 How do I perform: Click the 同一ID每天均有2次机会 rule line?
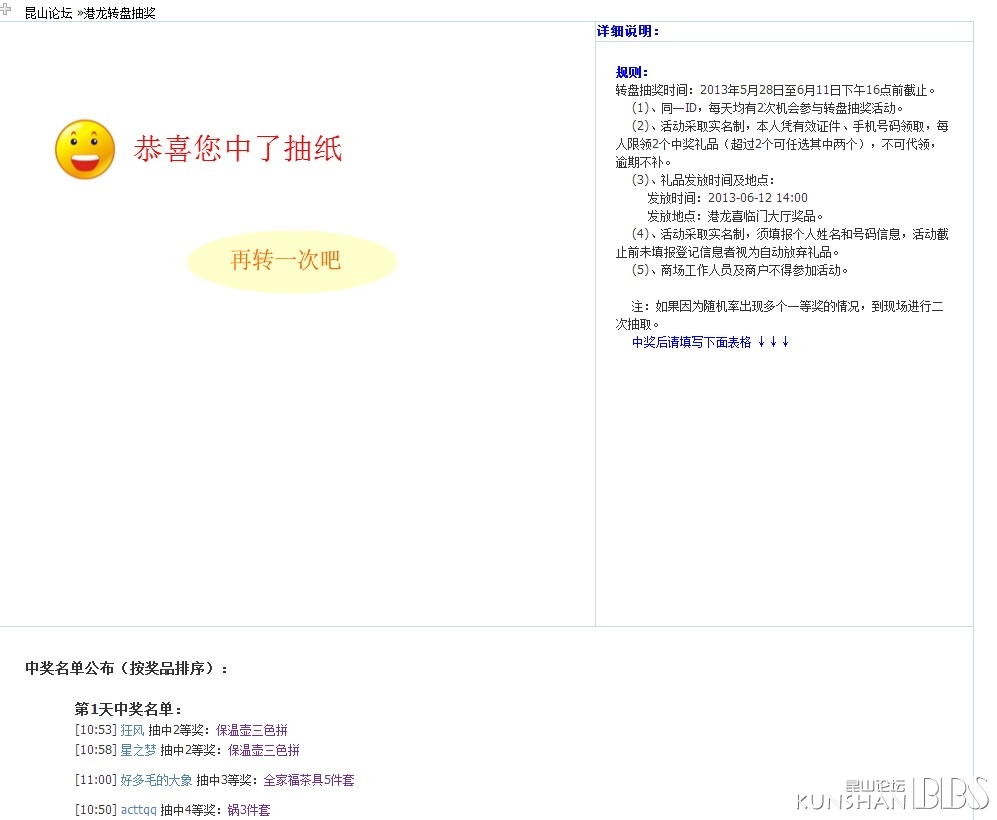pyautogui.click(x=767, y=108)
